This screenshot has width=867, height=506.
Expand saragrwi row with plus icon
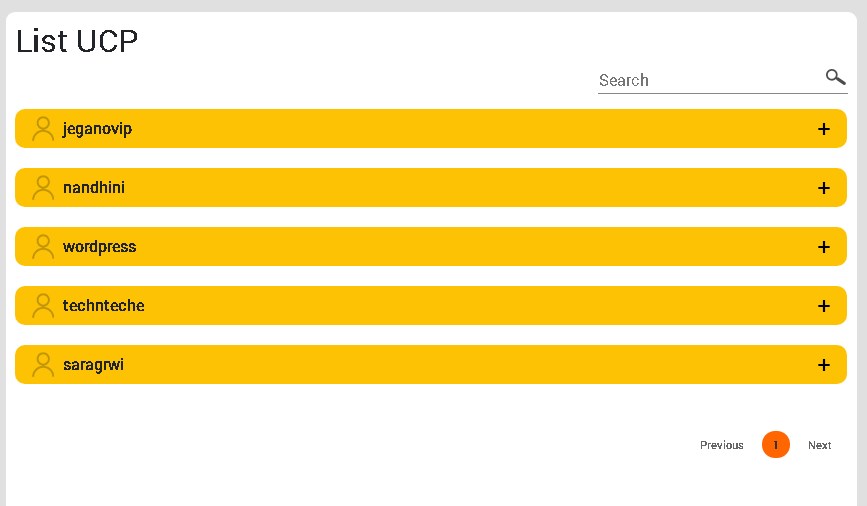824,365
